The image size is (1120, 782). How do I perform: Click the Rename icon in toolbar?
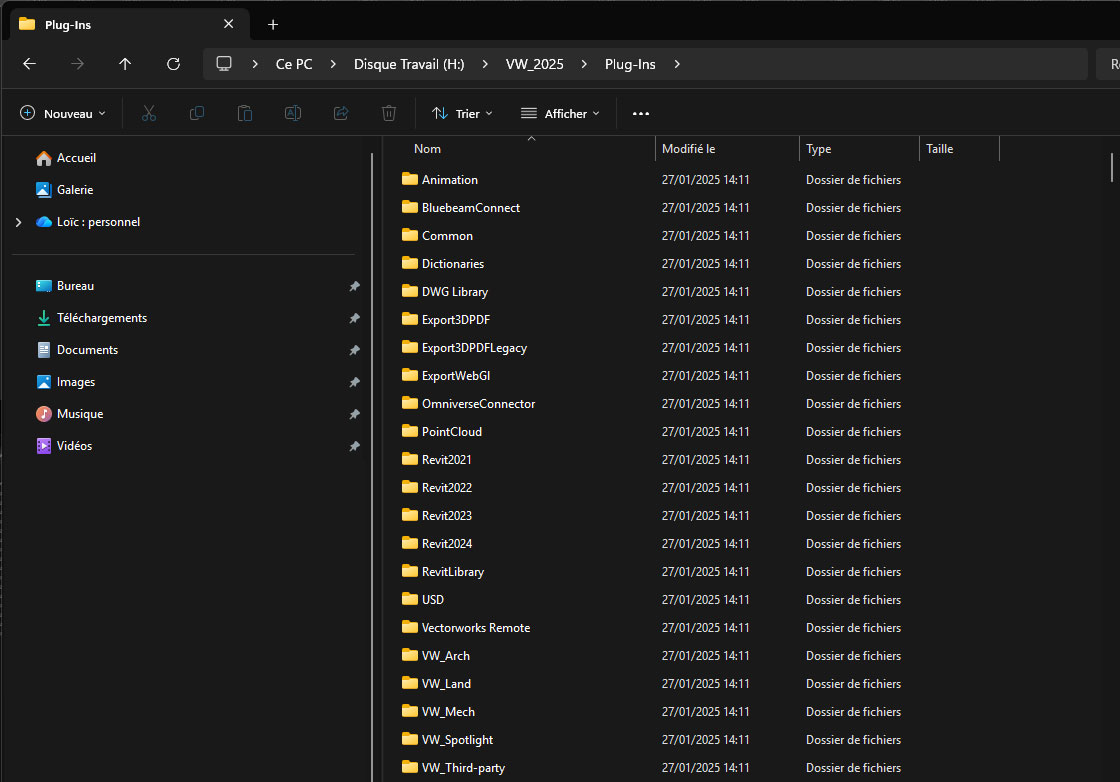(x=293, y=114)
